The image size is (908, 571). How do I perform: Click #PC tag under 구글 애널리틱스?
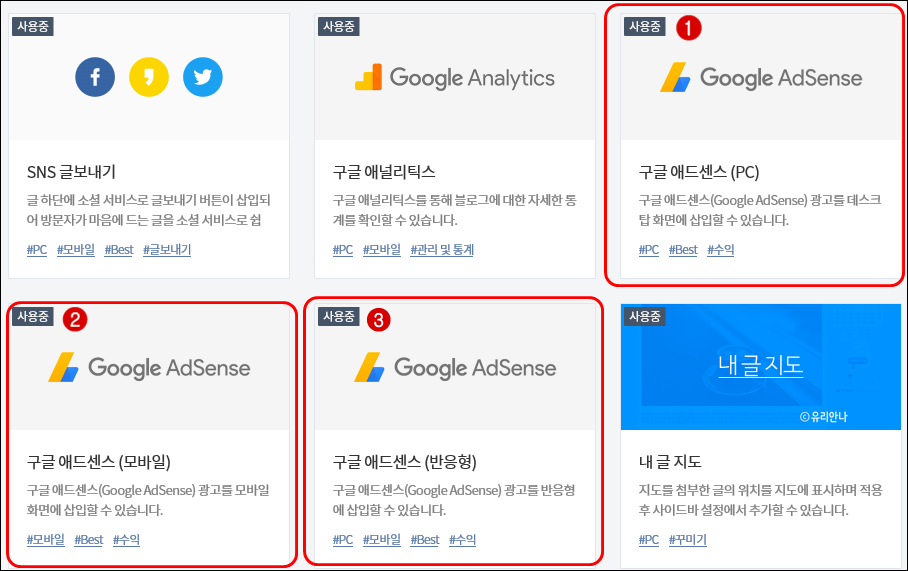click(343, 250)
